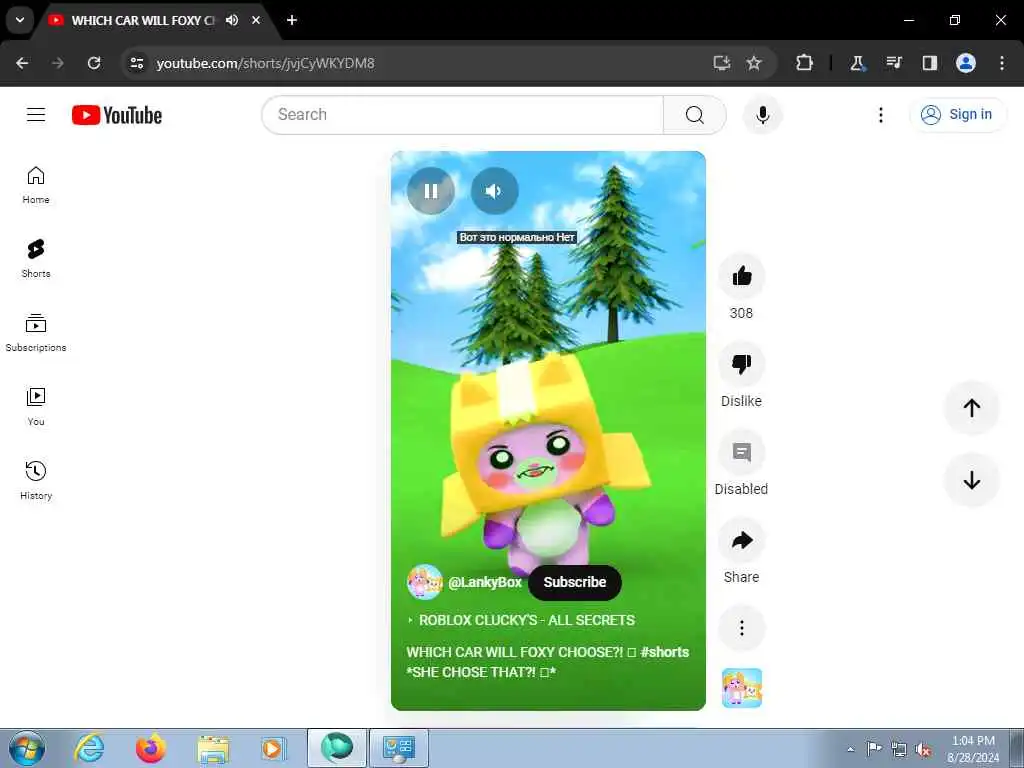Viewport: 1024px width, 768px height.
Task: Open the Chrome profile avatar
Action: tap(966, 63)
